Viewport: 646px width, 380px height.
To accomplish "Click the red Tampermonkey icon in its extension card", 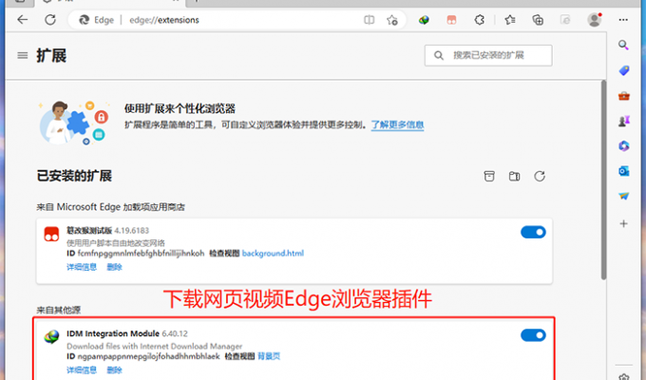I will [51, 234].
